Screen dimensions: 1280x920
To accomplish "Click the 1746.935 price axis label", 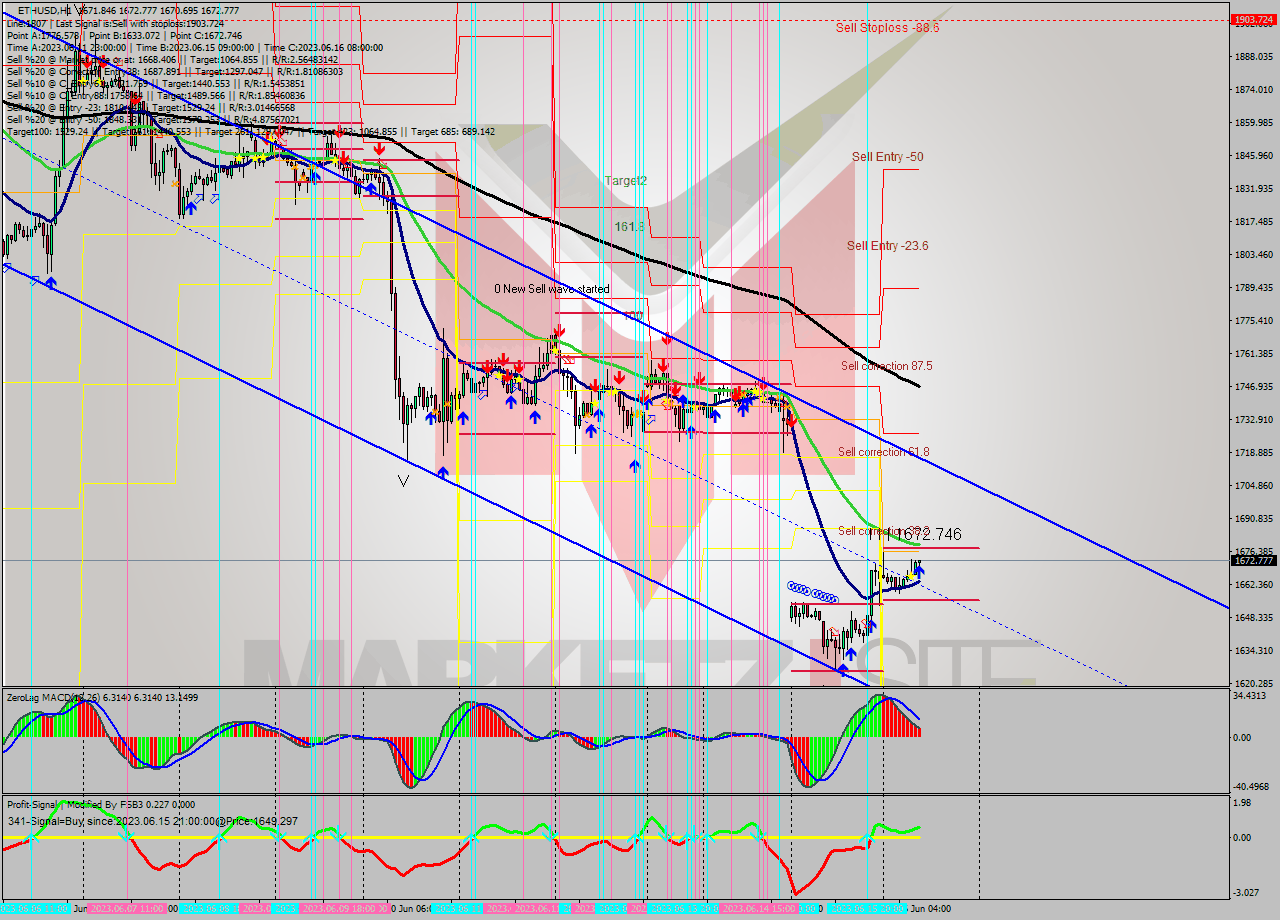I will point(1253,387).
